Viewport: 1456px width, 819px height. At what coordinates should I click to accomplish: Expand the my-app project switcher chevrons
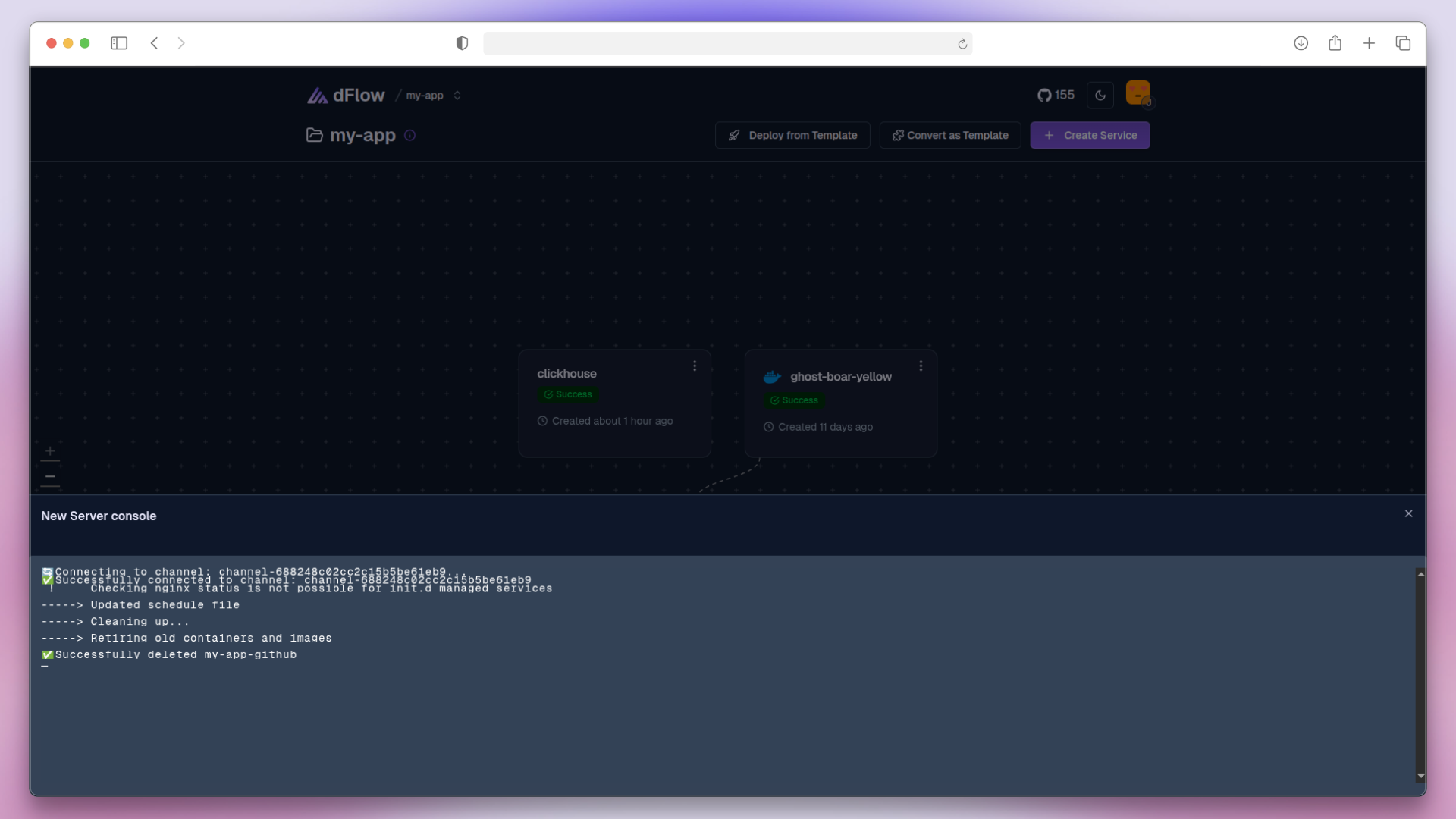457,96
